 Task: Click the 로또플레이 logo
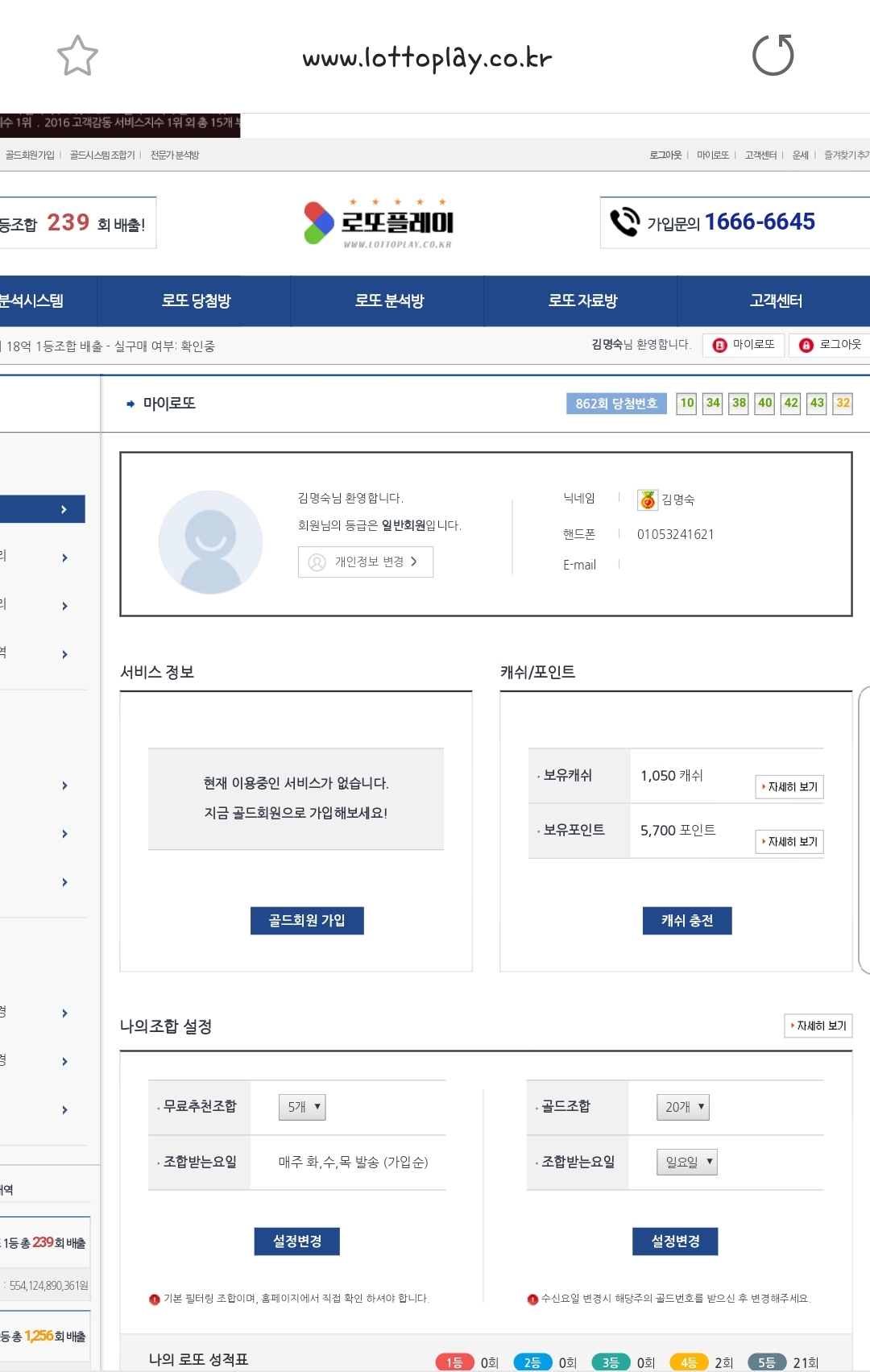(379, 223)
